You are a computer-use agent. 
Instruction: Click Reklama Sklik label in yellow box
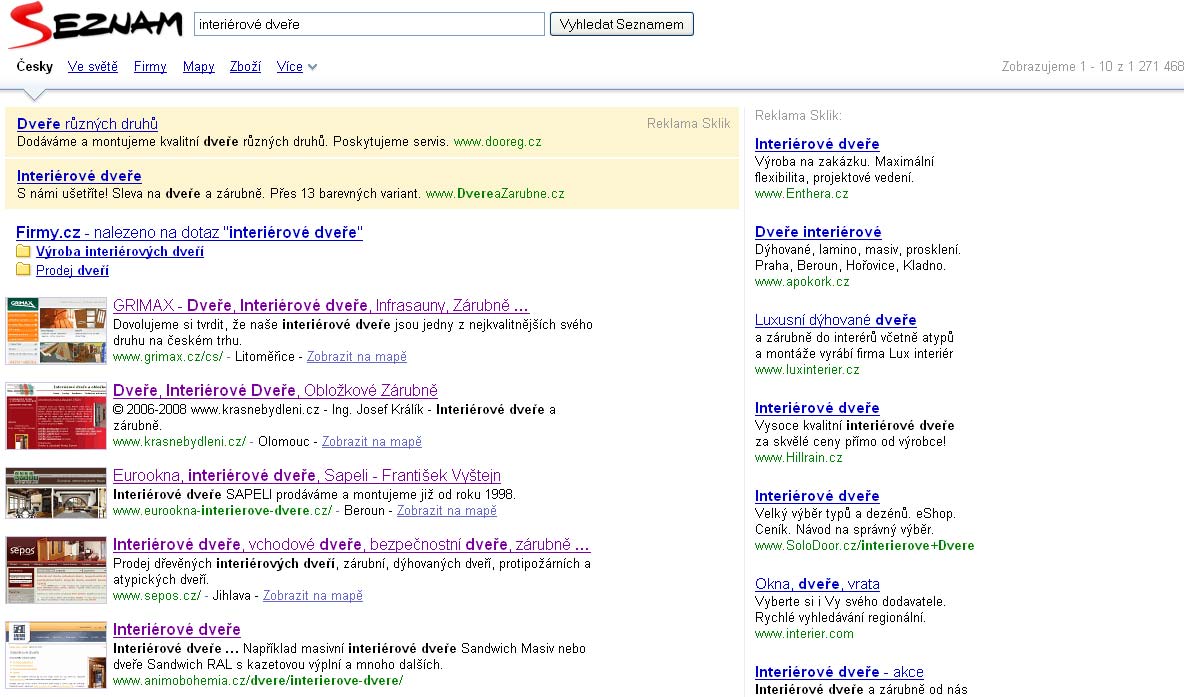pos(689,124)
